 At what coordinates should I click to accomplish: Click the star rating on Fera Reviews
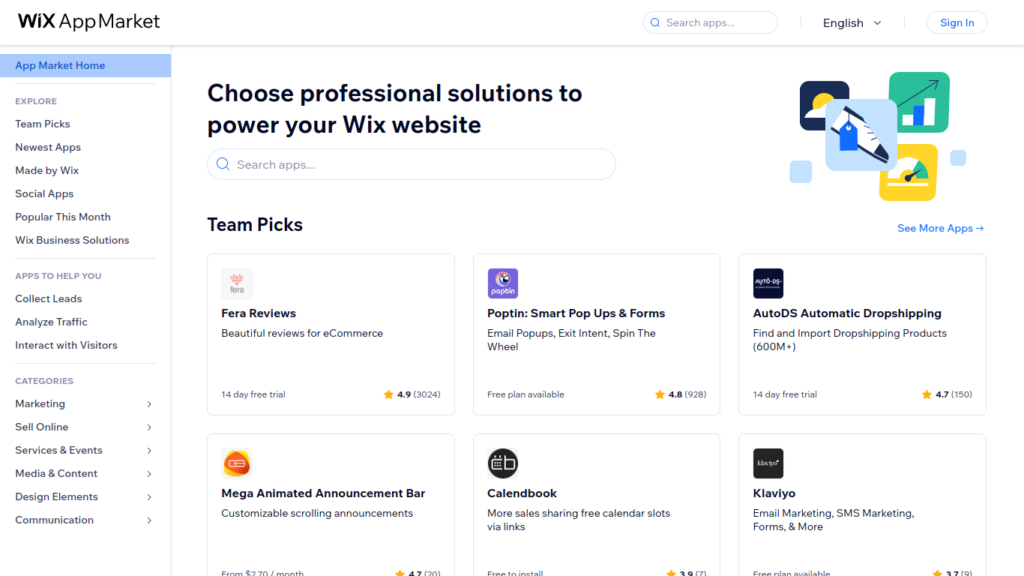(412, 394)
